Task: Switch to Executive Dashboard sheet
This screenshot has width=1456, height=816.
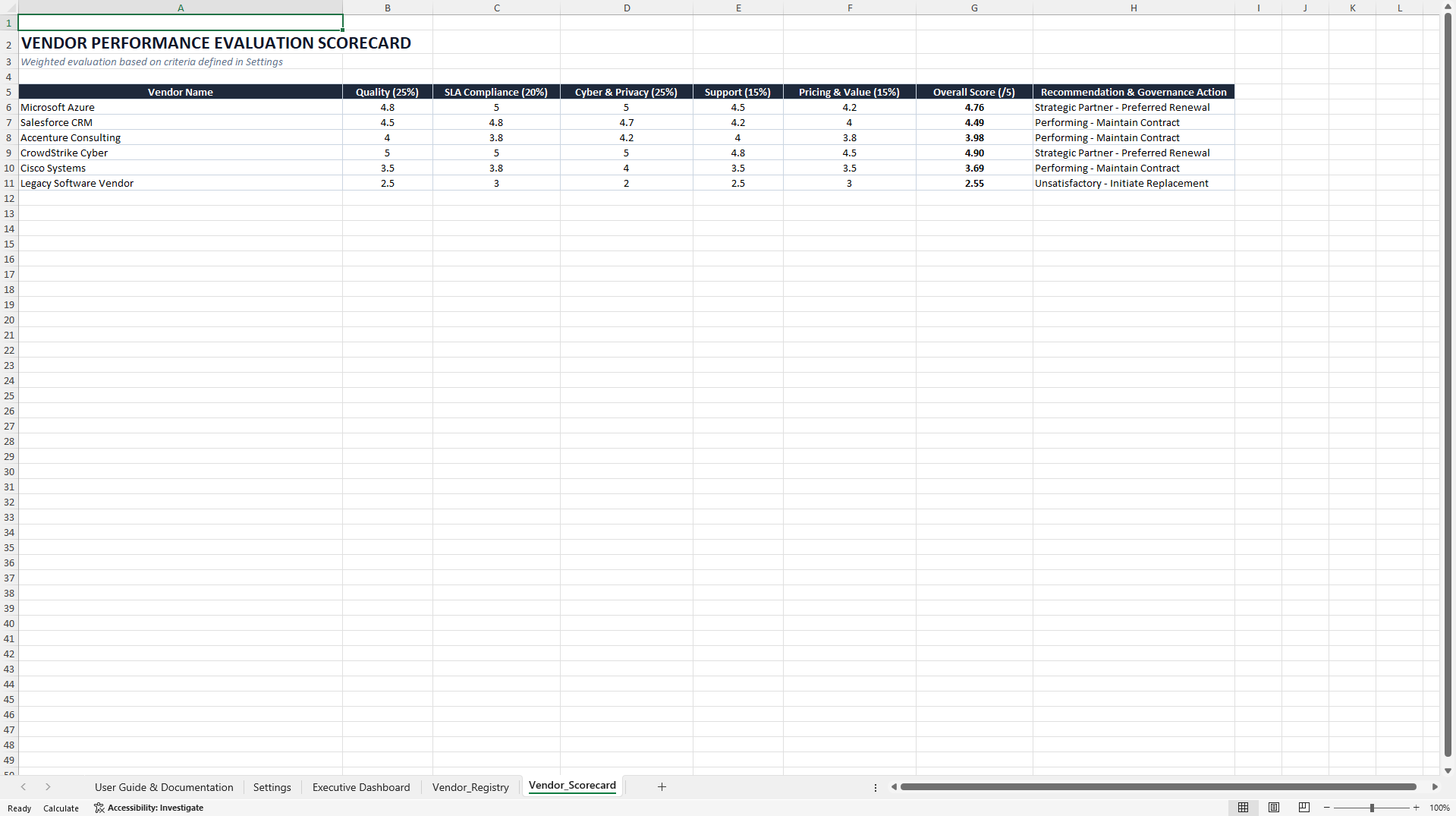Action: [361, 787]
